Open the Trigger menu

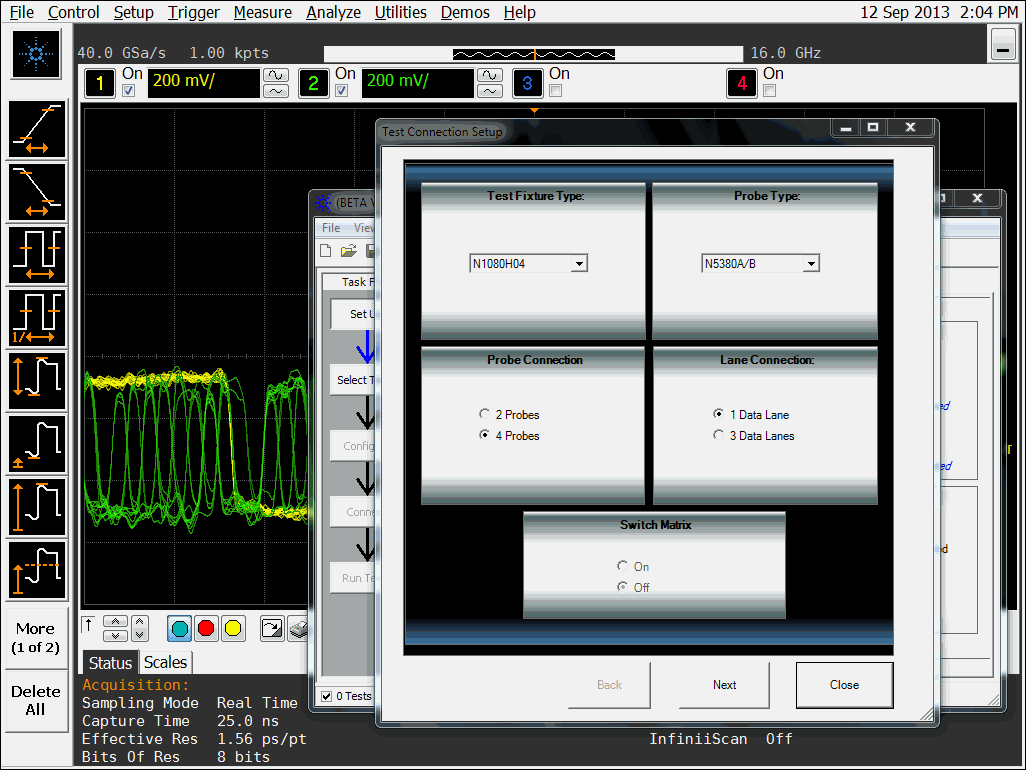(194, 12)
